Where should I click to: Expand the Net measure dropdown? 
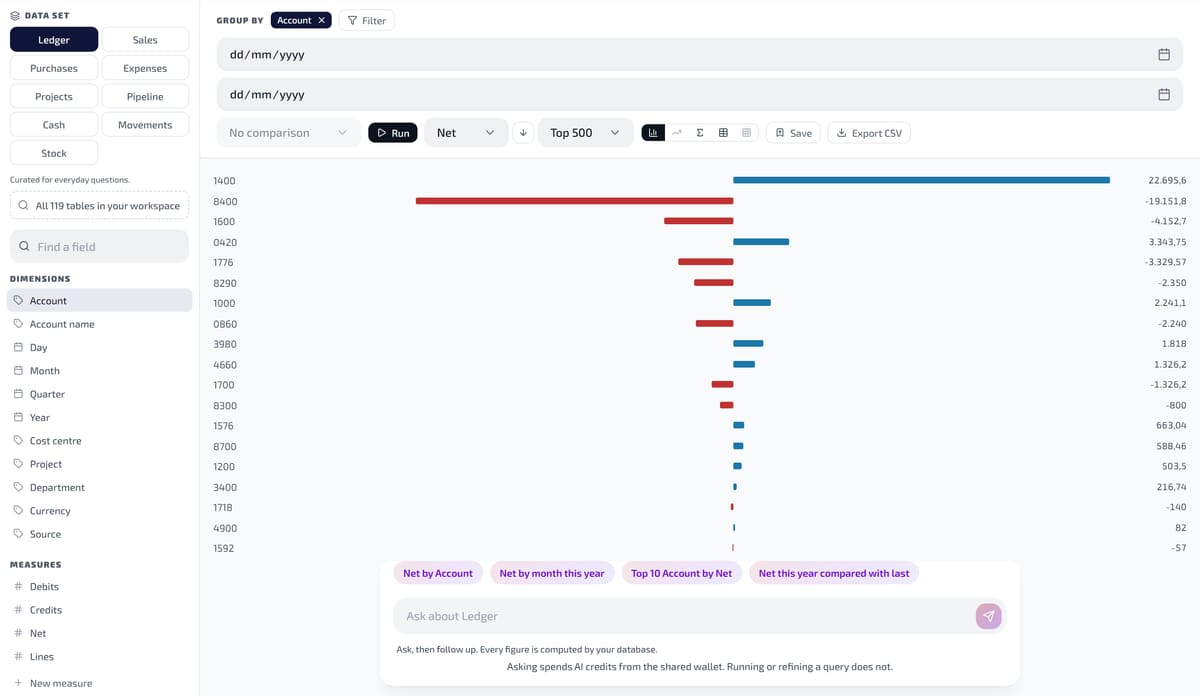tap(466, 132)
